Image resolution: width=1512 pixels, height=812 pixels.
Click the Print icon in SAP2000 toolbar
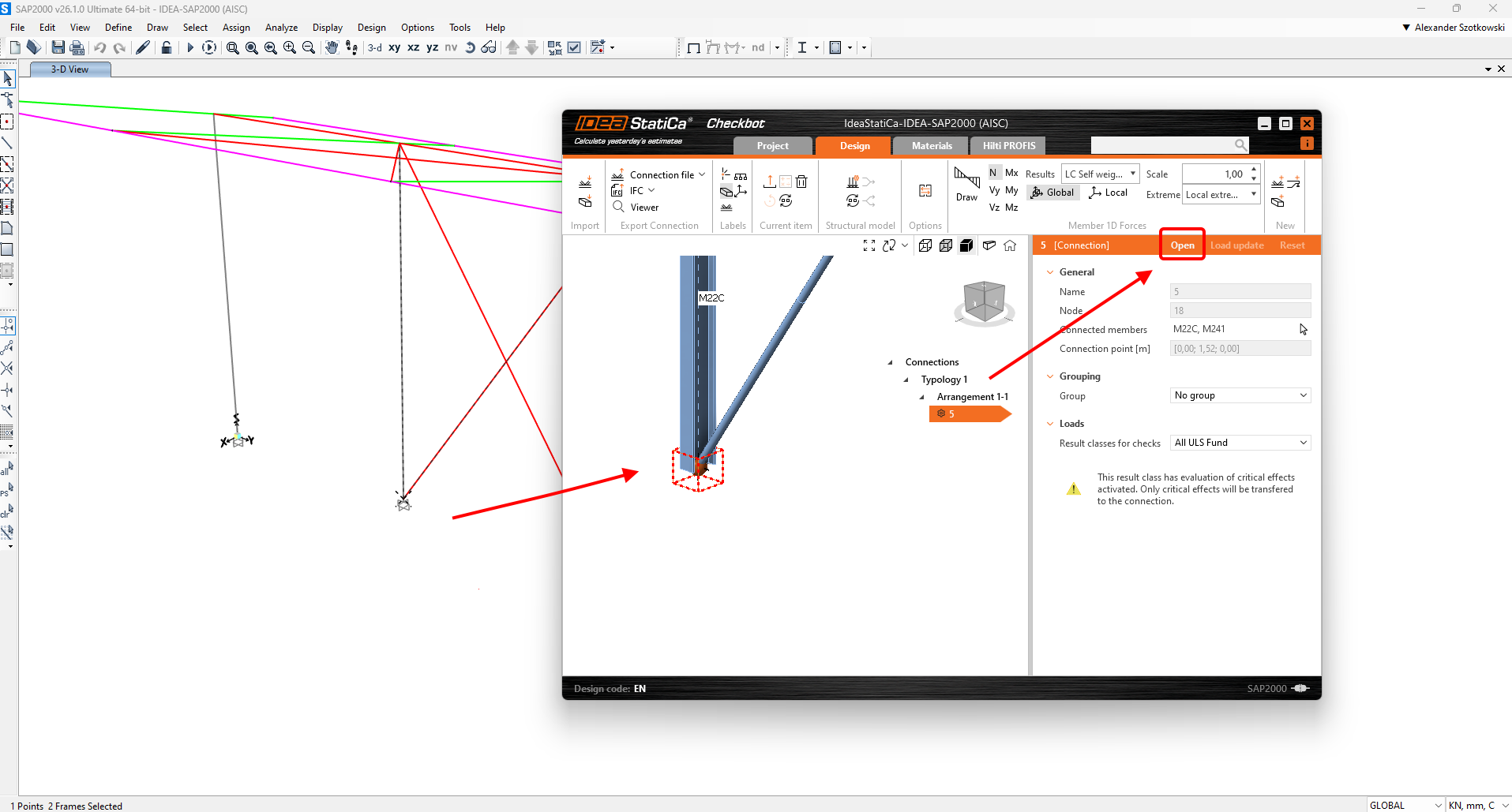[77, 47]
